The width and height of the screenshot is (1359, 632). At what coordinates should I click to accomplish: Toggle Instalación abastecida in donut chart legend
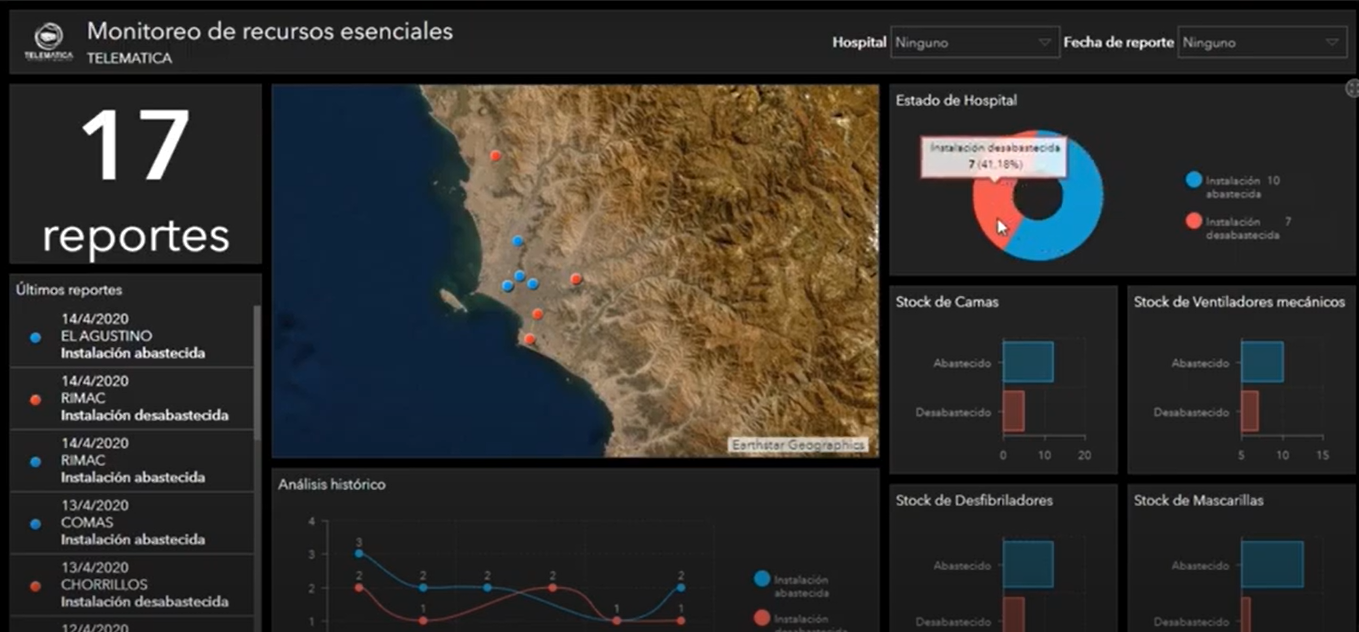pos(1193,181)
